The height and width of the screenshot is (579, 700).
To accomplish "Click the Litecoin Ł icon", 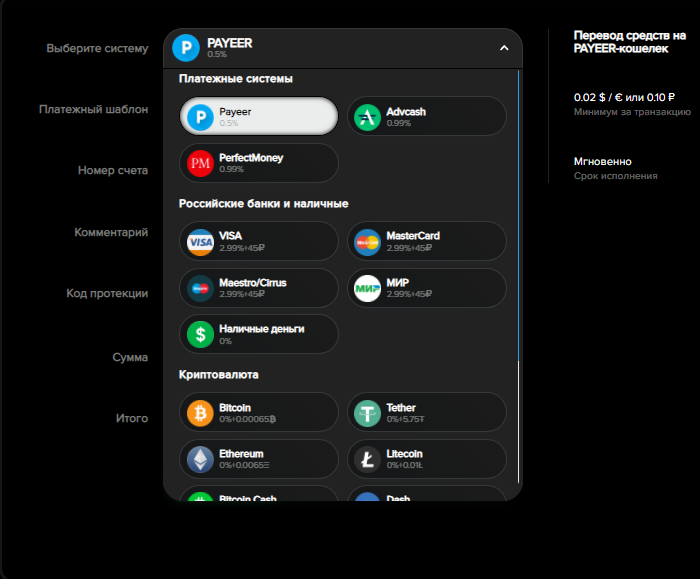I will tap(367, 459).
